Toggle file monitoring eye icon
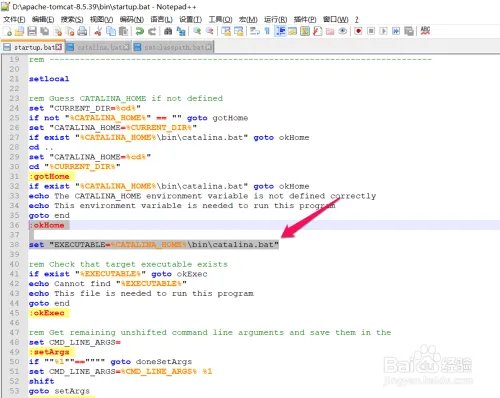The image size is (500, 398). pos(342,31)
